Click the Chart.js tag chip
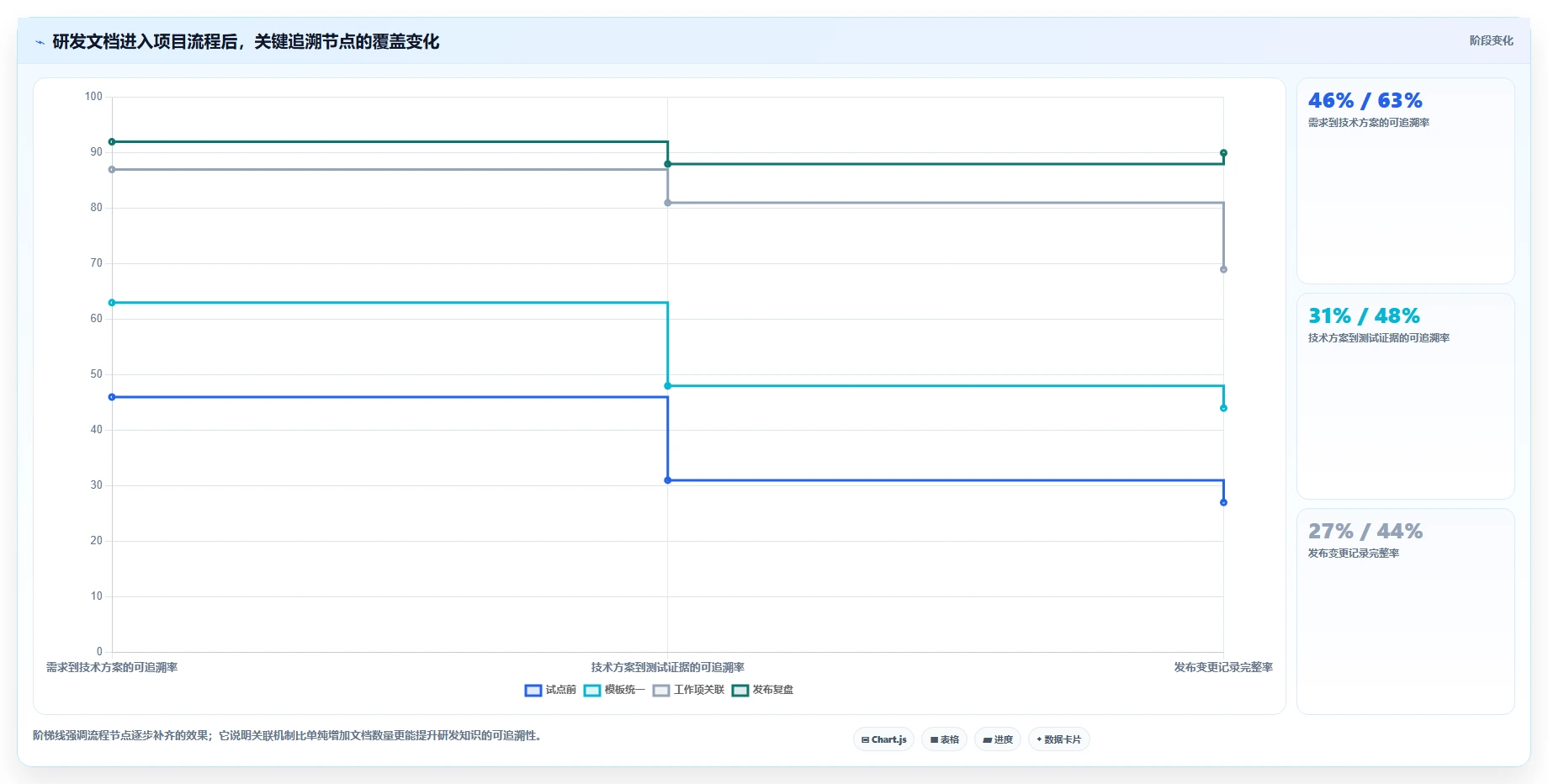Image resolution: width=1548 pixels, height=784 pixels. 883,739
